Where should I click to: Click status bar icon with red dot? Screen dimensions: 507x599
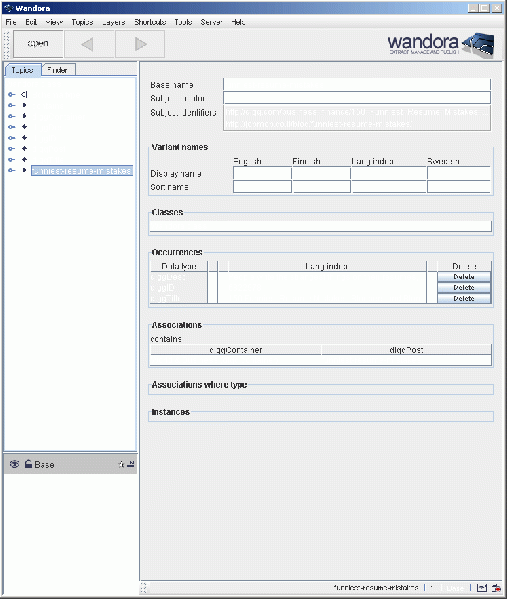[496, 588]
